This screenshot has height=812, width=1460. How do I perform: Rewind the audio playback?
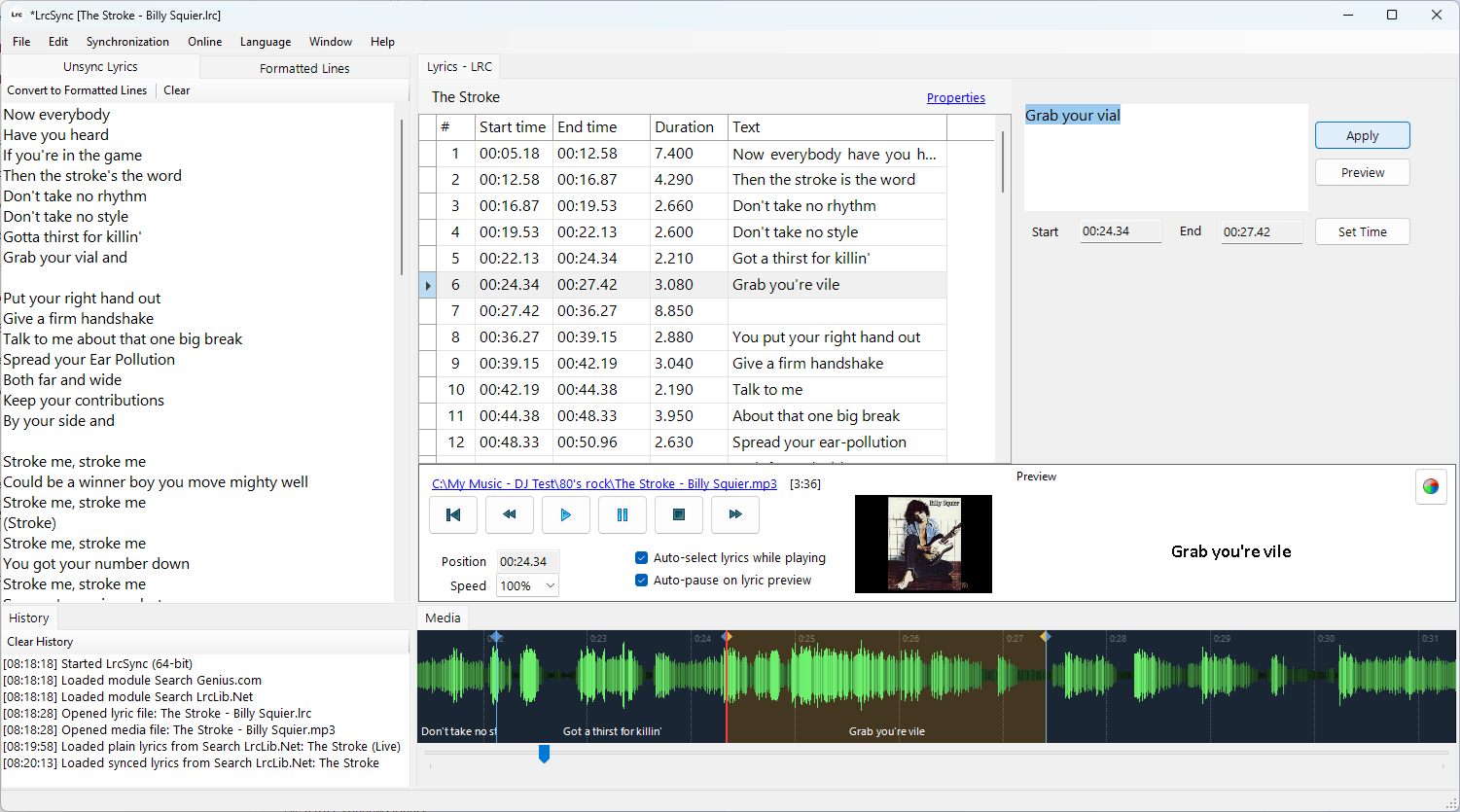coord(510,514)
